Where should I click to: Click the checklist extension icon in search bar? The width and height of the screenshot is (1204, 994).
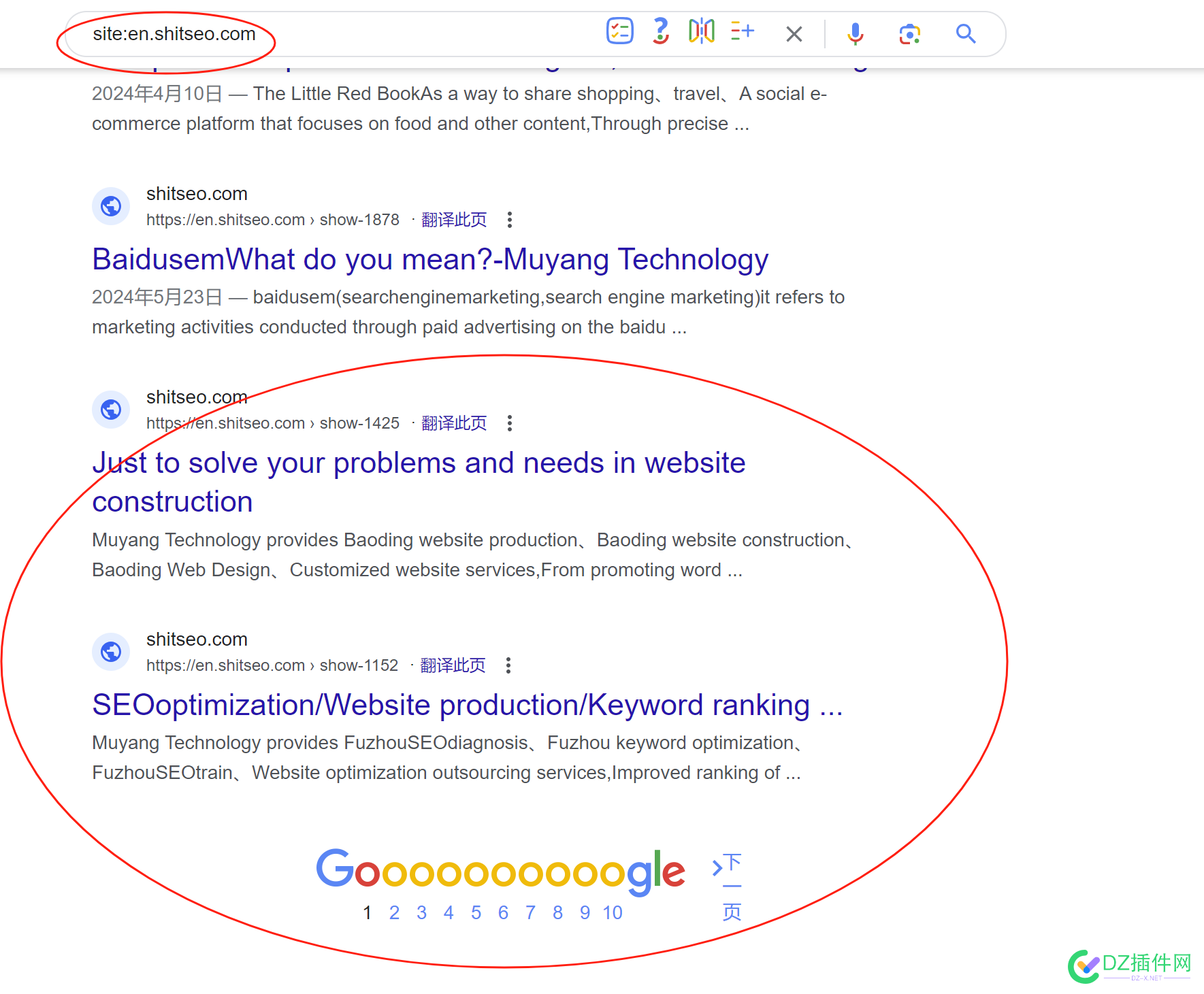(x=619, y=31)
